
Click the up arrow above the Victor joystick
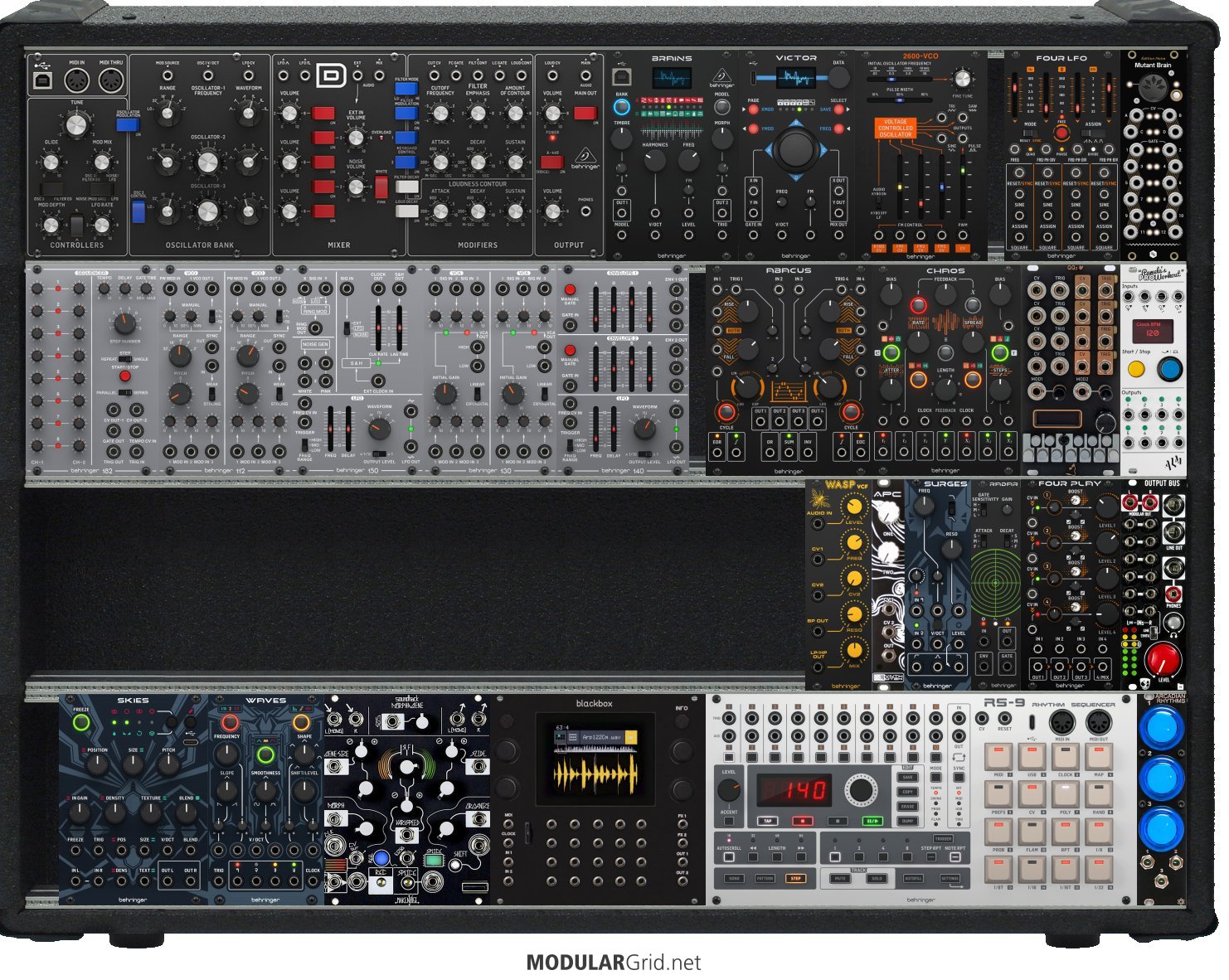coord(796,122)
